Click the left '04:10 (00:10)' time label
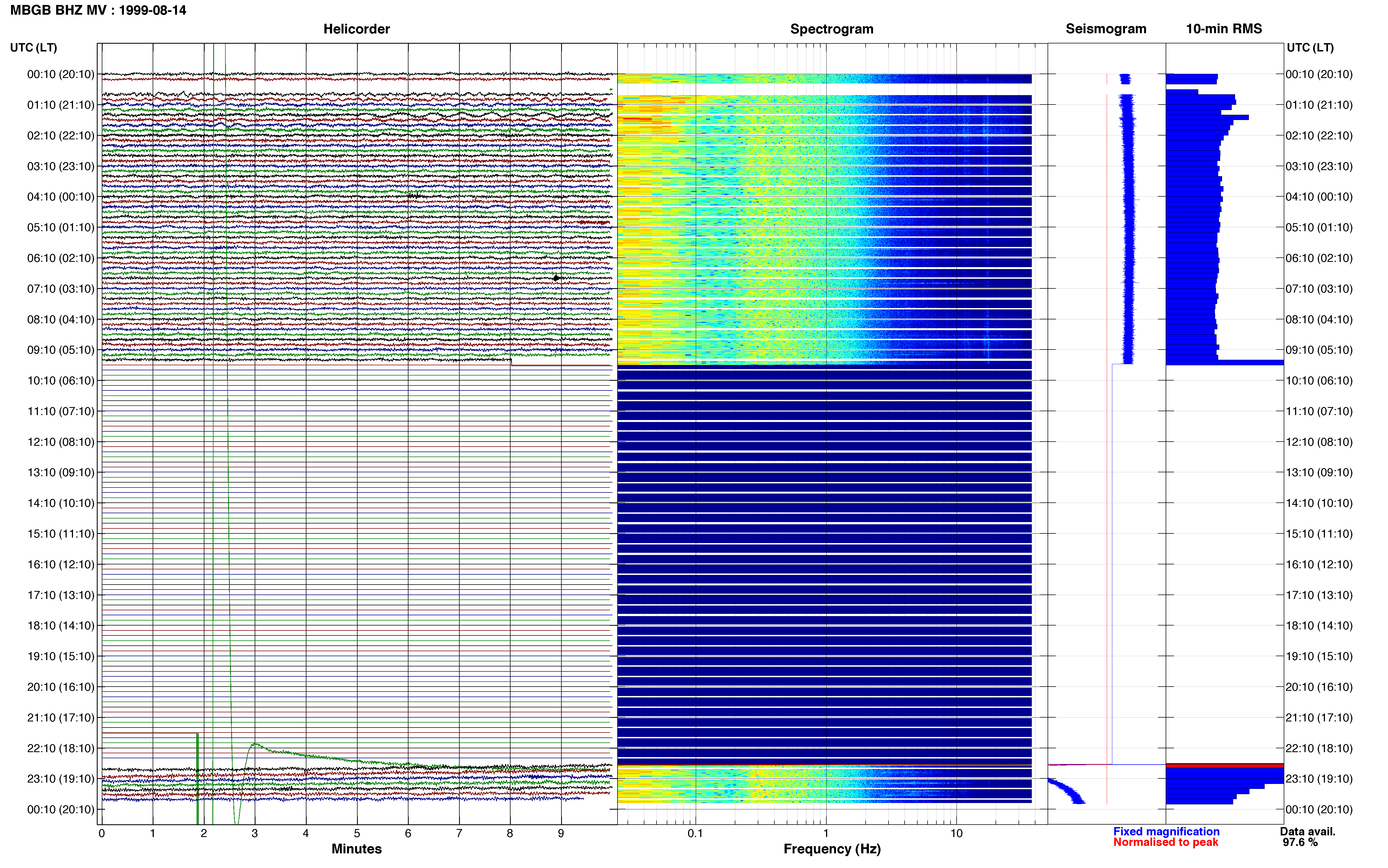 (61, 197)
